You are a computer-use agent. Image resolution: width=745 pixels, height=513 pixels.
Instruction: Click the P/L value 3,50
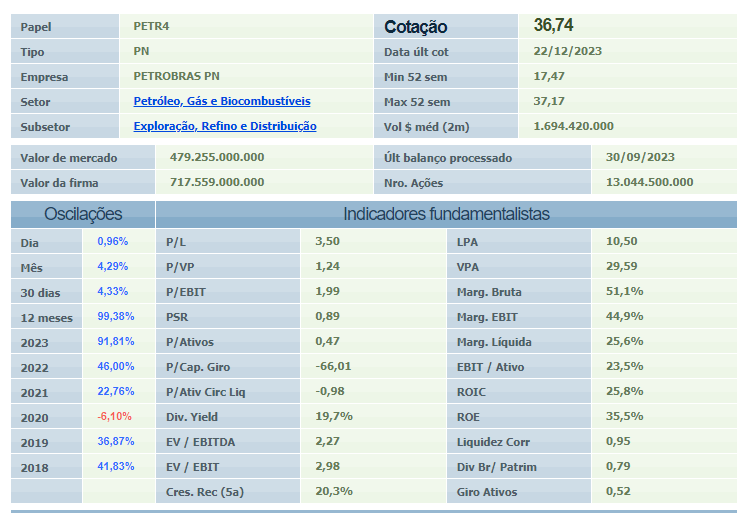point(327,241)
